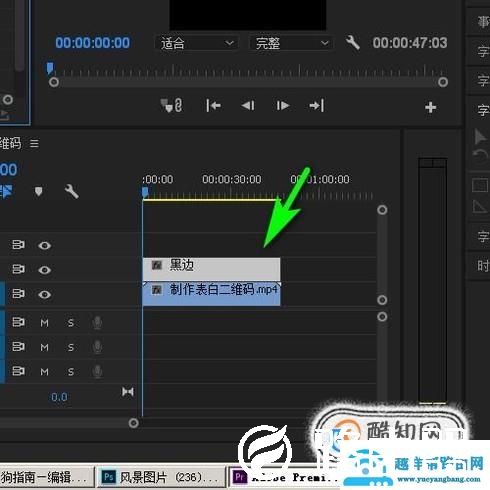The width and height of the screenshot is (490, 490).
Task: Click timeline ruler at 00:00:30:00
Action: 232,179
